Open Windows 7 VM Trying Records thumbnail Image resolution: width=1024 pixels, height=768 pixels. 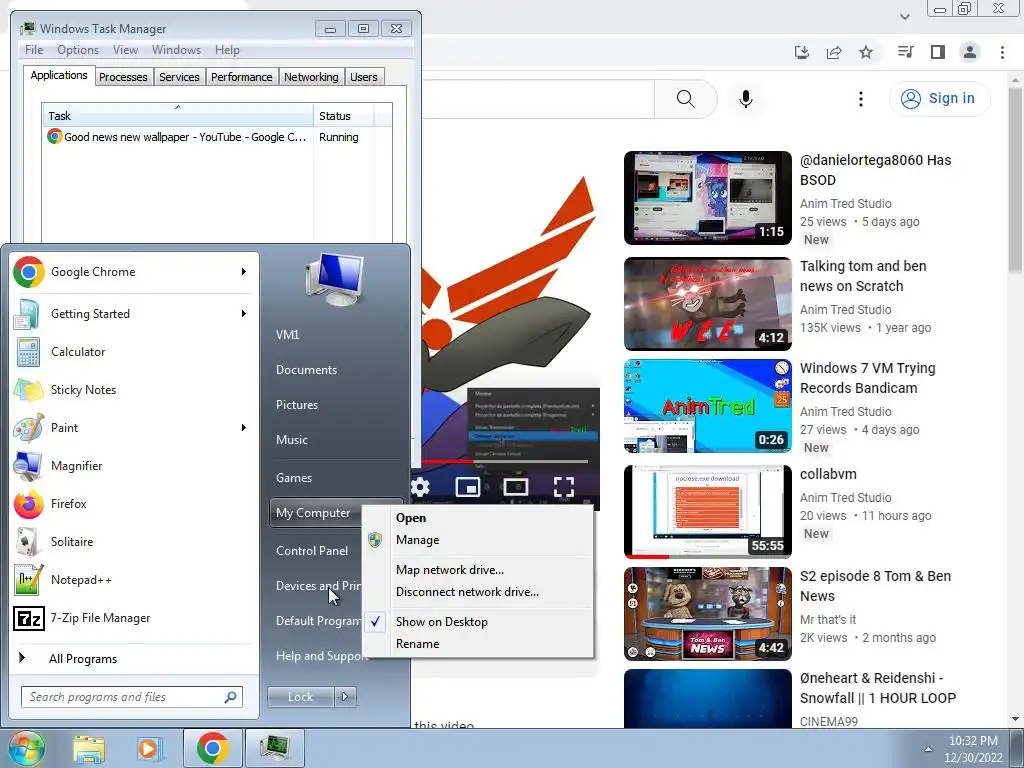[707, 406]
